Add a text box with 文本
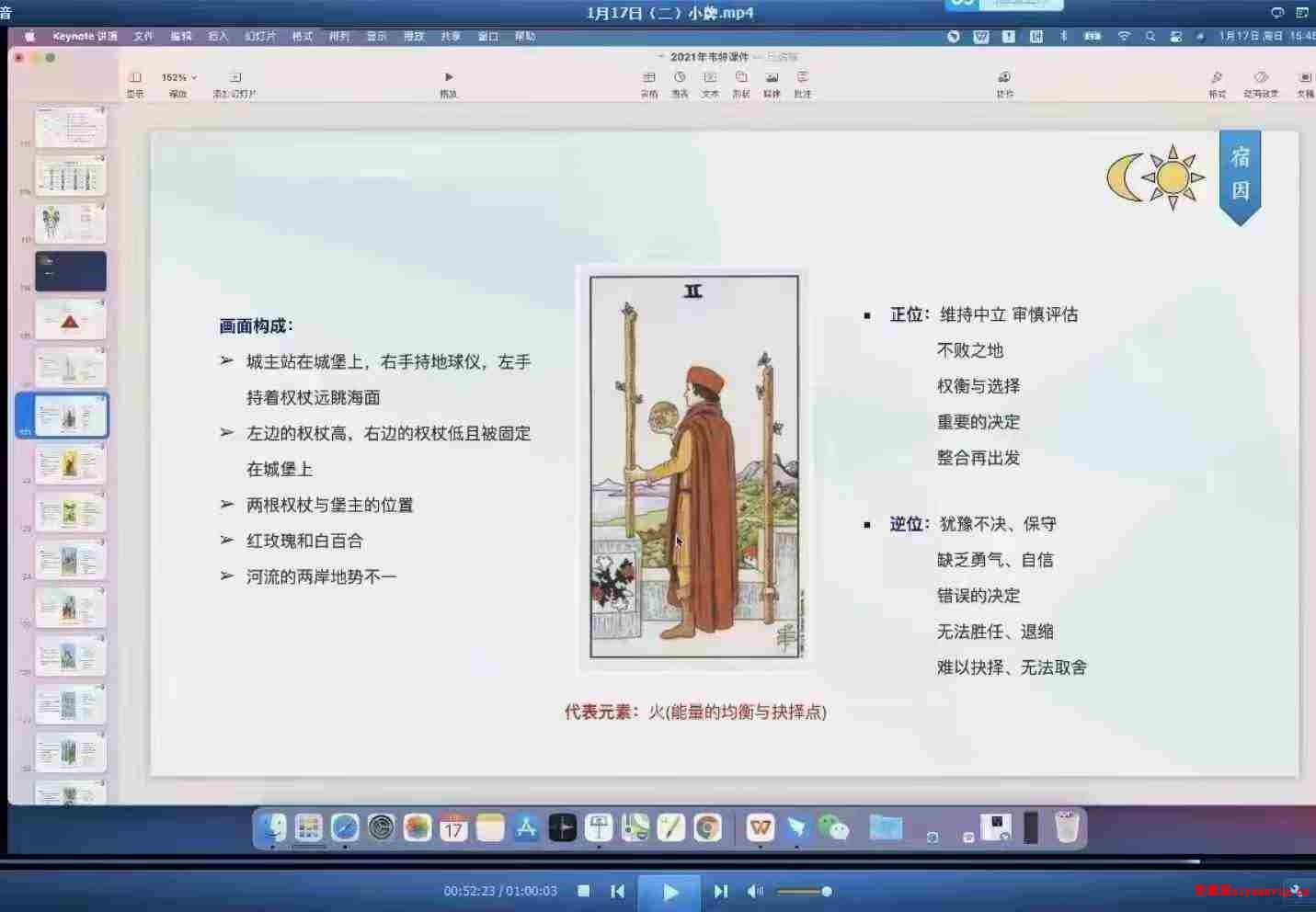 click(x=710, y=78)
